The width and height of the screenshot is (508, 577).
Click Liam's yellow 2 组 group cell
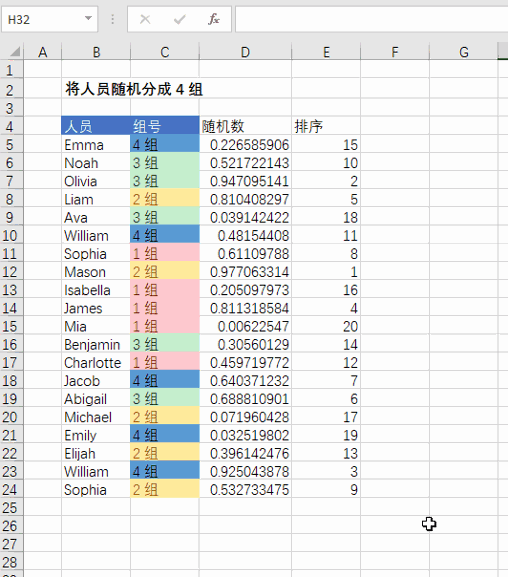click(x=165, y=199)
